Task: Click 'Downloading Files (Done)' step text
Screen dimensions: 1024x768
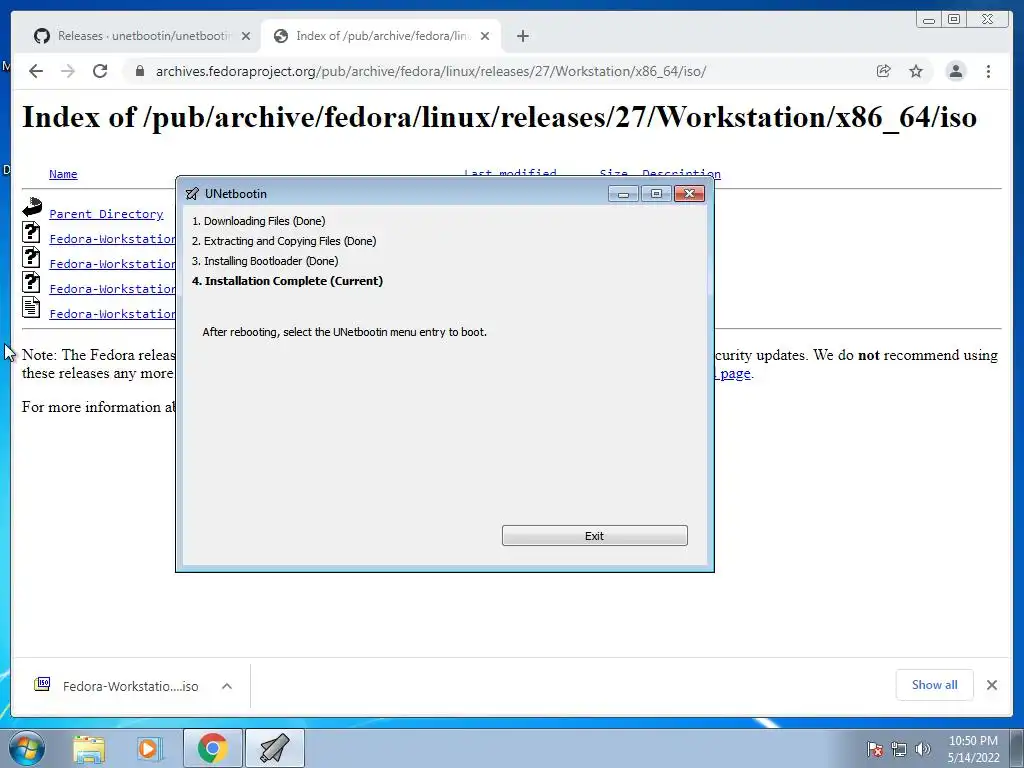Action: 259,221
